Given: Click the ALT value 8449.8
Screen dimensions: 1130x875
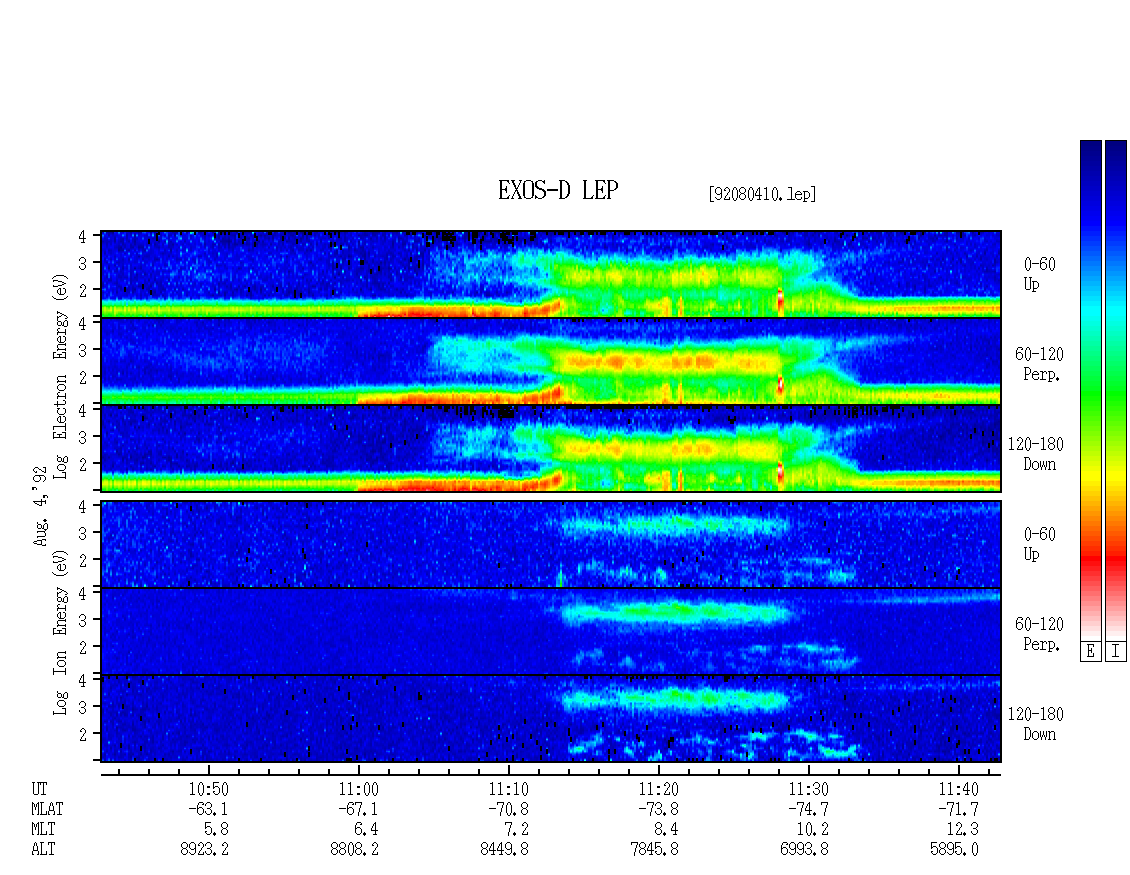Looking at the screenshot, I should [504, 850].
